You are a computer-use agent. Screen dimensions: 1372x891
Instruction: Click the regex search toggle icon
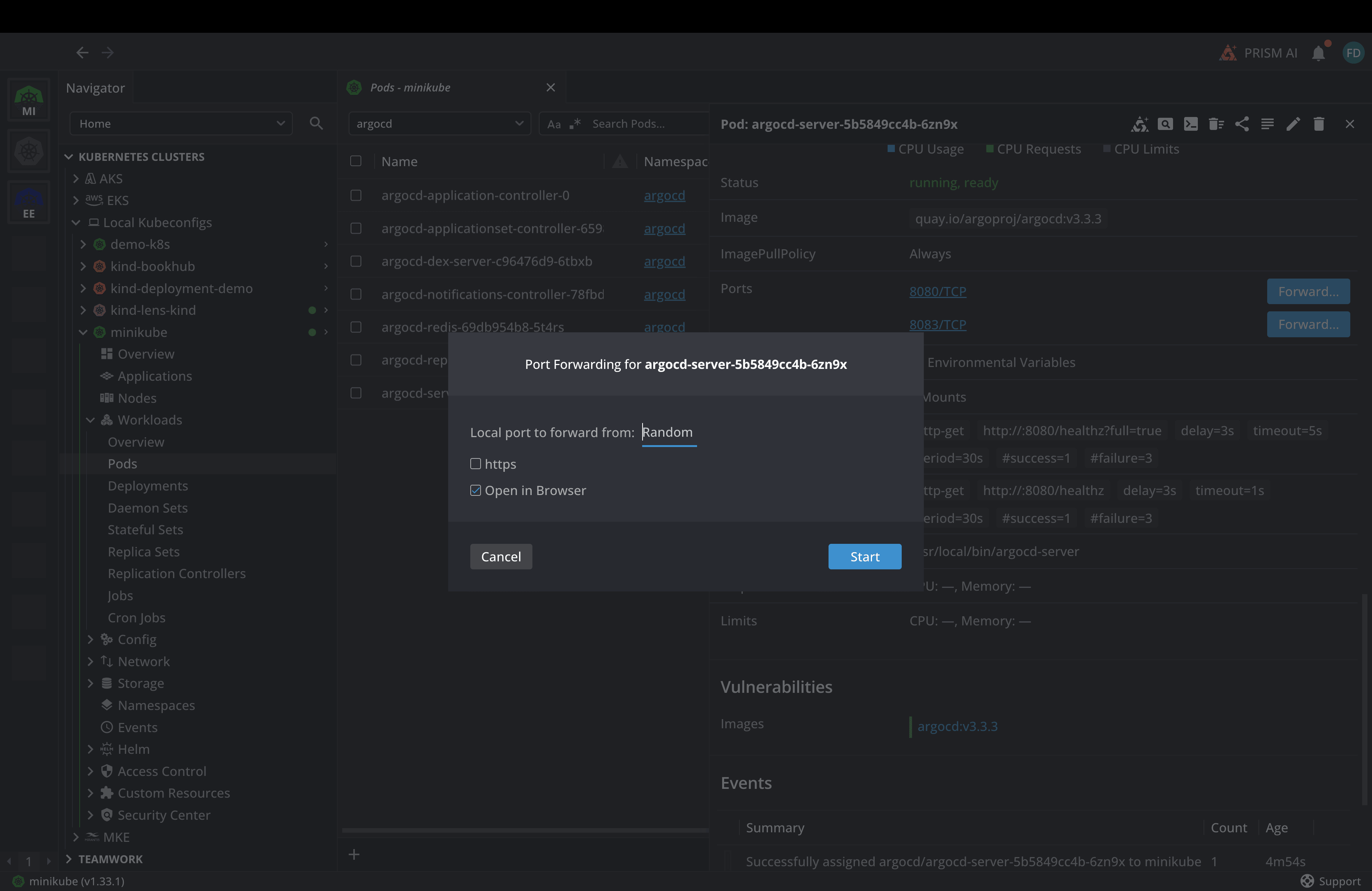pyautogui.click(x=575, y=124)
